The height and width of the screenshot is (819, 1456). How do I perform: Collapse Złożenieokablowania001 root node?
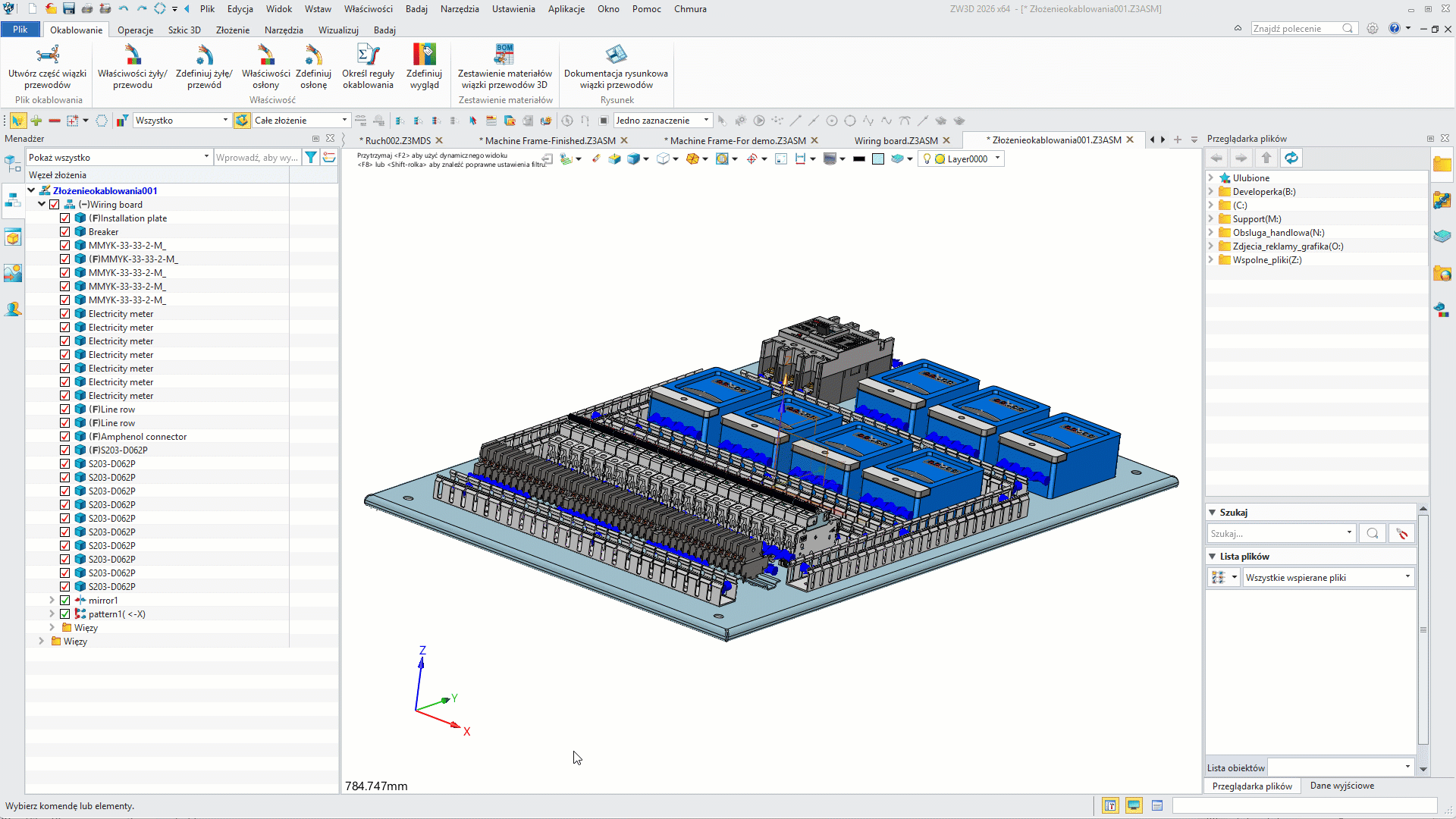click(x=32, y=190)
